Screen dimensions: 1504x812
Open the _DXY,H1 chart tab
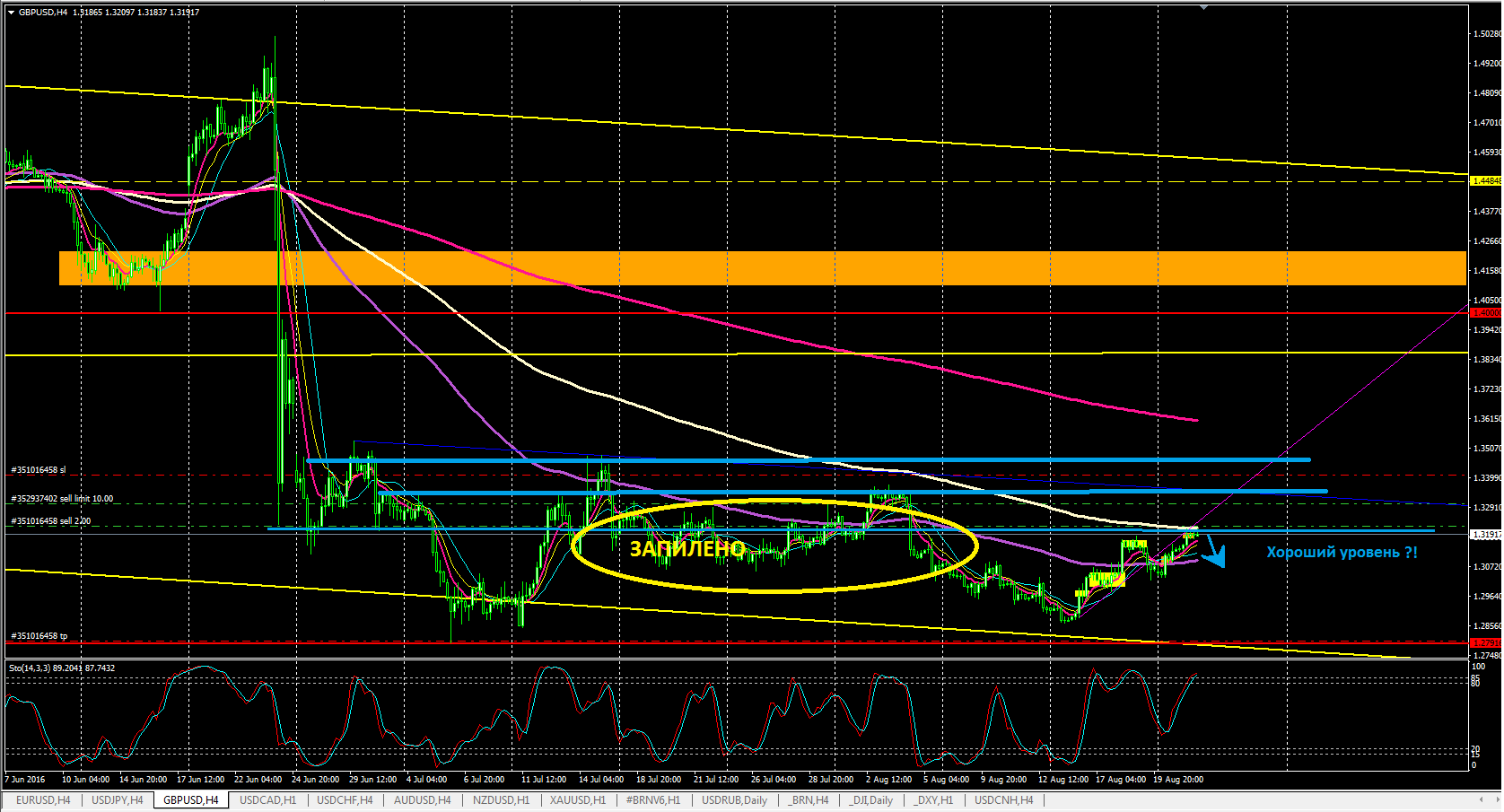click(x=933, y=800)
